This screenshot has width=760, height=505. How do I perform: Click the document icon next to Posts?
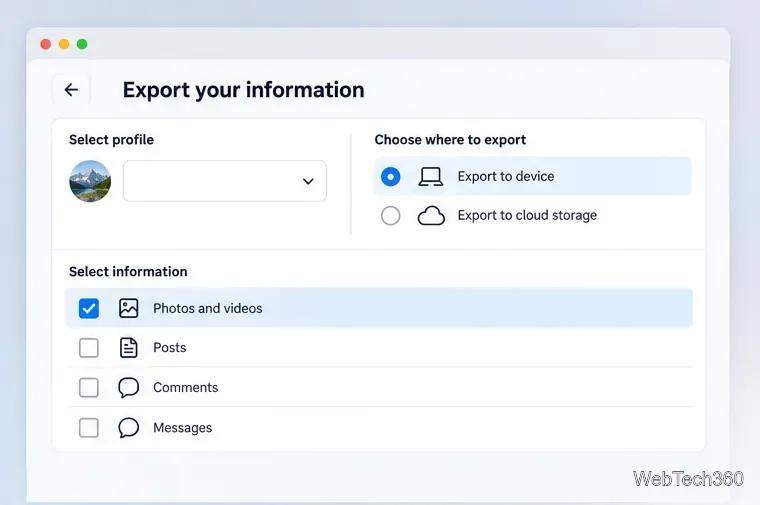(128, 347)
